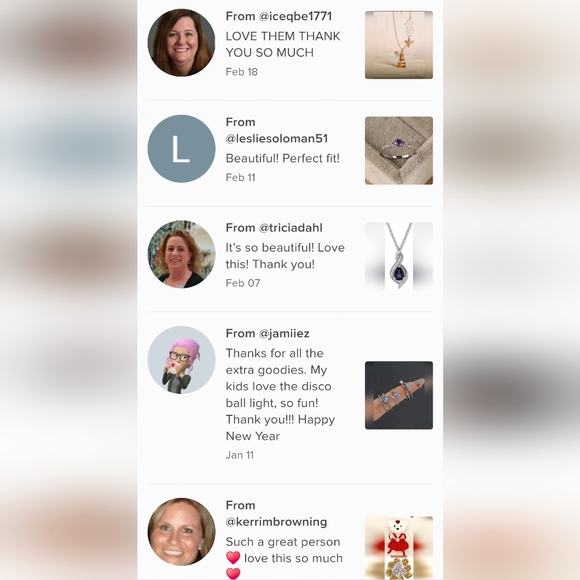
Task: View the blue pendant necklace product image
Action: (399, 256)
